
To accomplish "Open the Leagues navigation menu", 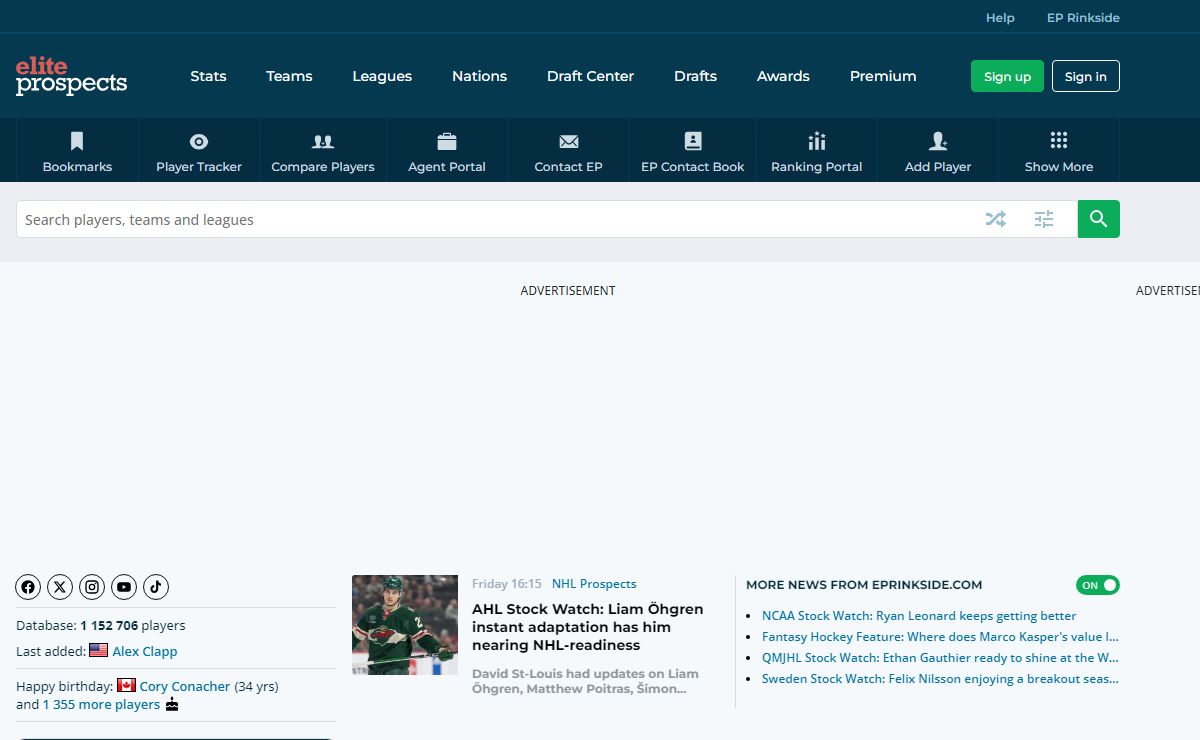I will (382, 76).
